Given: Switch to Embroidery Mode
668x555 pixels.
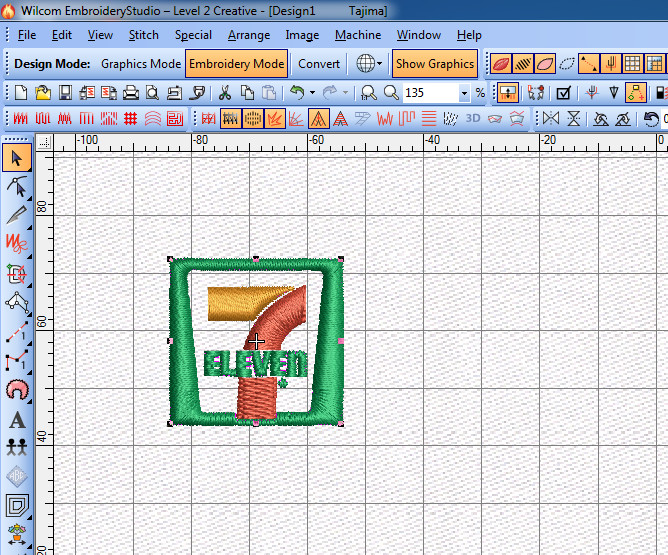Looking at the screenshot, I should point(236,64).
